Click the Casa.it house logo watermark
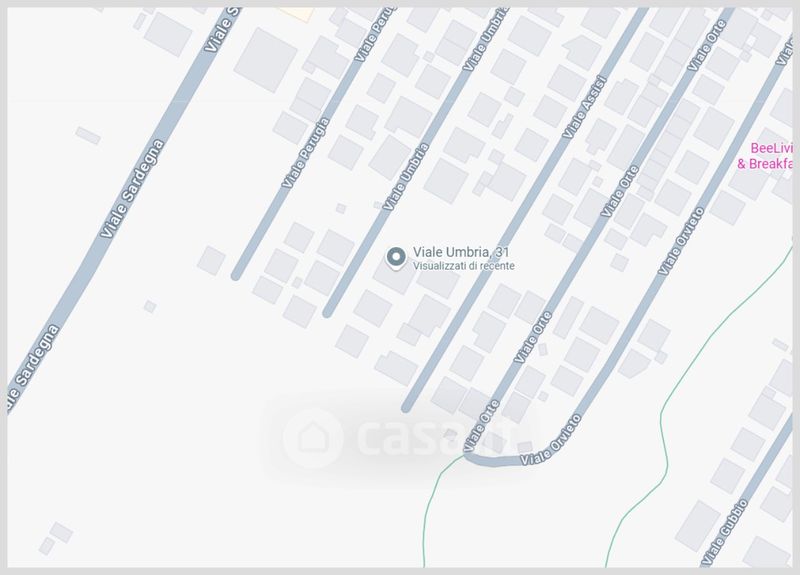 click(313, 438)
